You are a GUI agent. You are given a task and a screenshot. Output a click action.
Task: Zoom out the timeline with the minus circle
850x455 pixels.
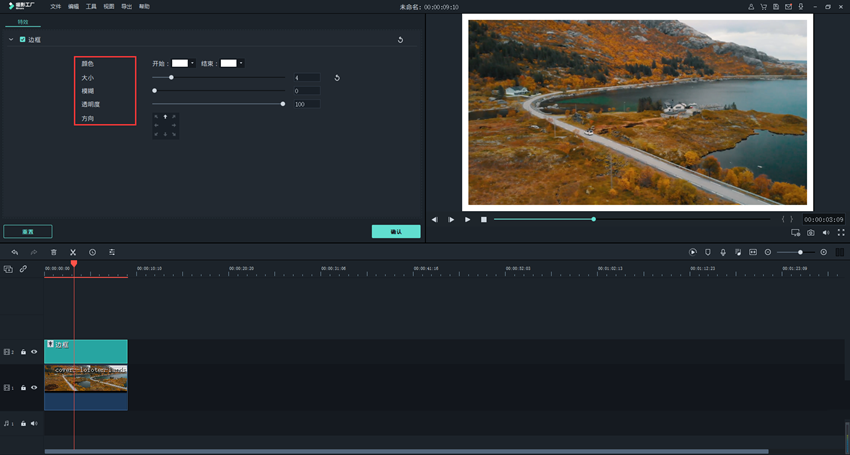(768, 252)
